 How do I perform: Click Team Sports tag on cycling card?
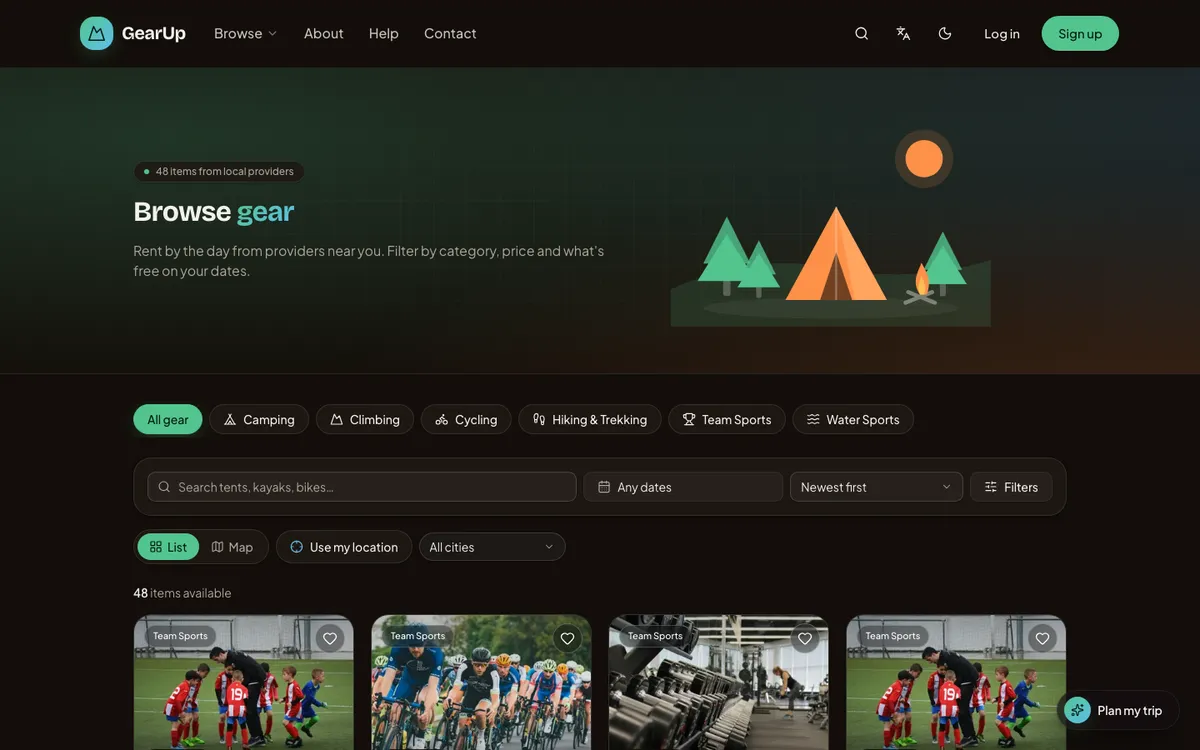coord(418,636)
